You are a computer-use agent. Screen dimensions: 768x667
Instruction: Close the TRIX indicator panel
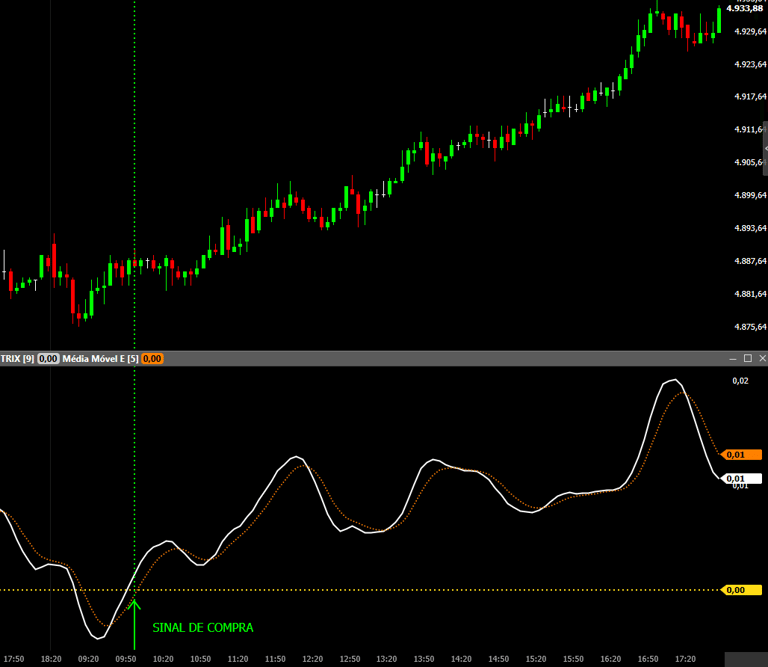pos(763,358)
